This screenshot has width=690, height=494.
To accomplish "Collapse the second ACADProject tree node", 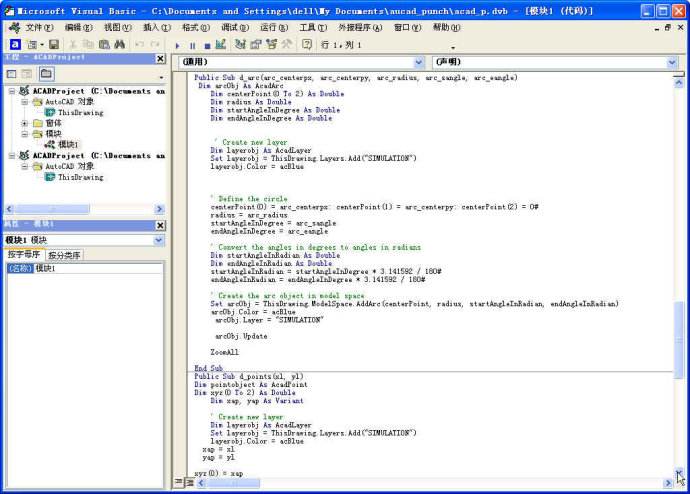I will coord(12,156).
